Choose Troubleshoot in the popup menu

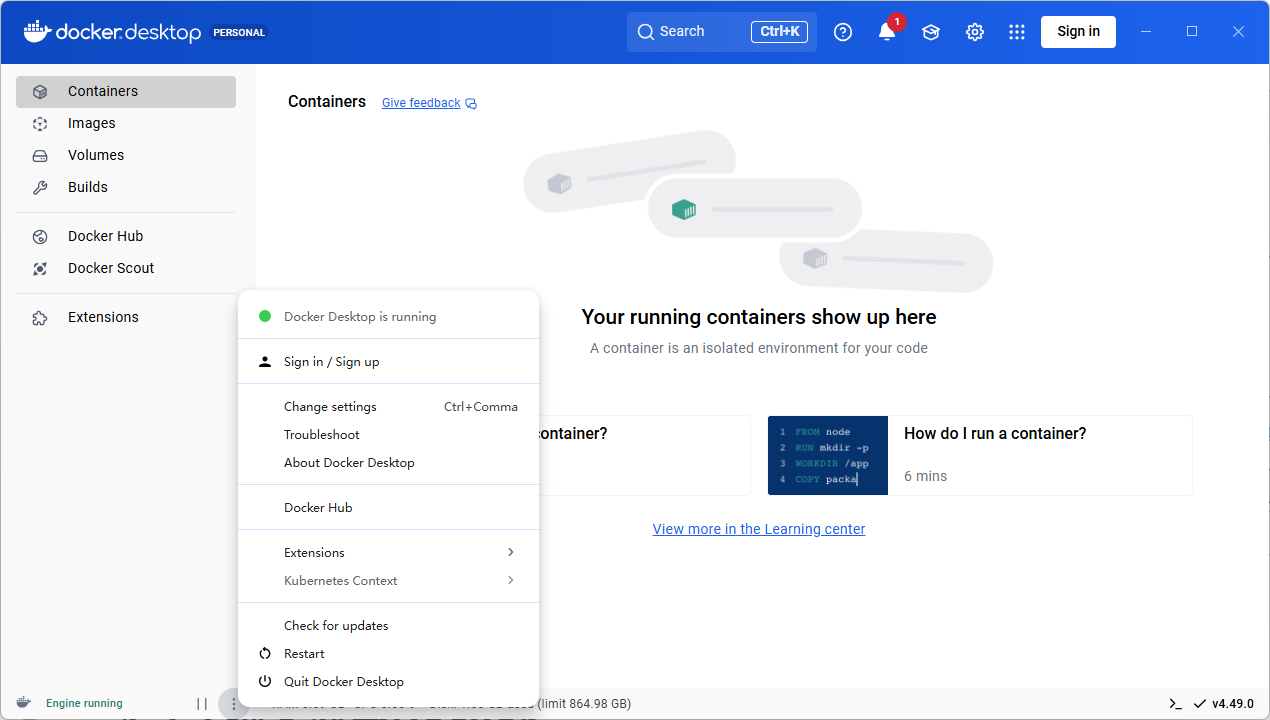point(388,435)
